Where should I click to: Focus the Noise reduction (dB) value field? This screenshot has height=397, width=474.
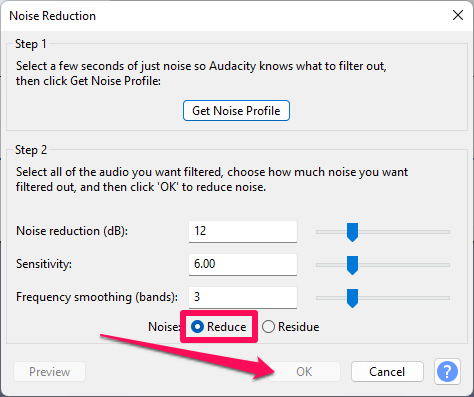pos(243,231)
